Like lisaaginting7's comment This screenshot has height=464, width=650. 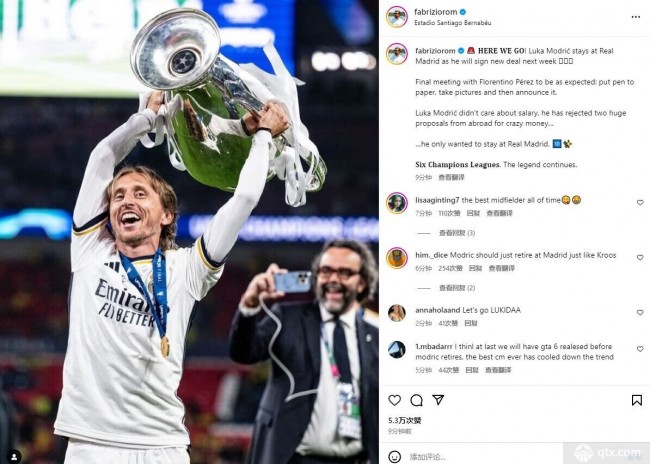pos(640,203)
